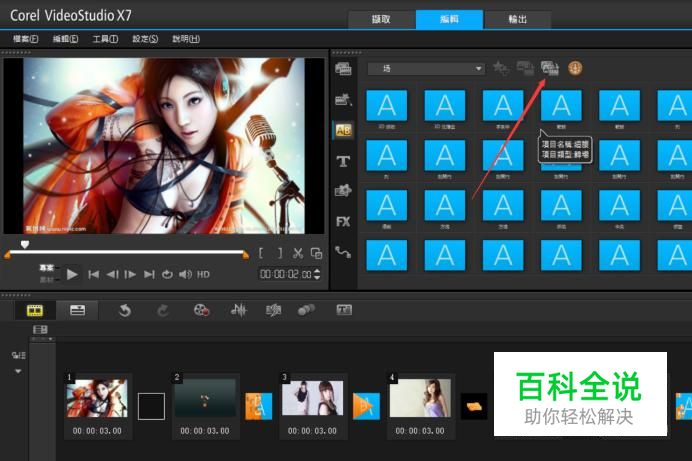
Task: Open the 工具(T) menu
Action: [x=105, y=39]
